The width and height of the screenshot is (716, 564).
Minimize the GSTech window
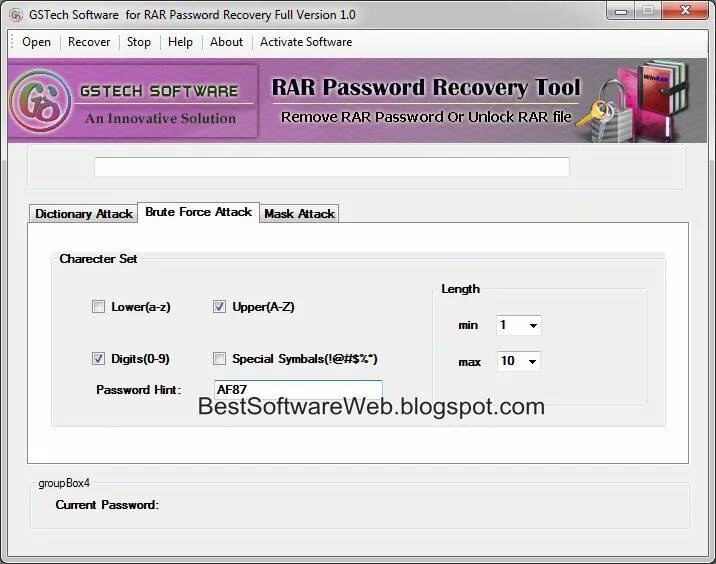tap(621, 11)
